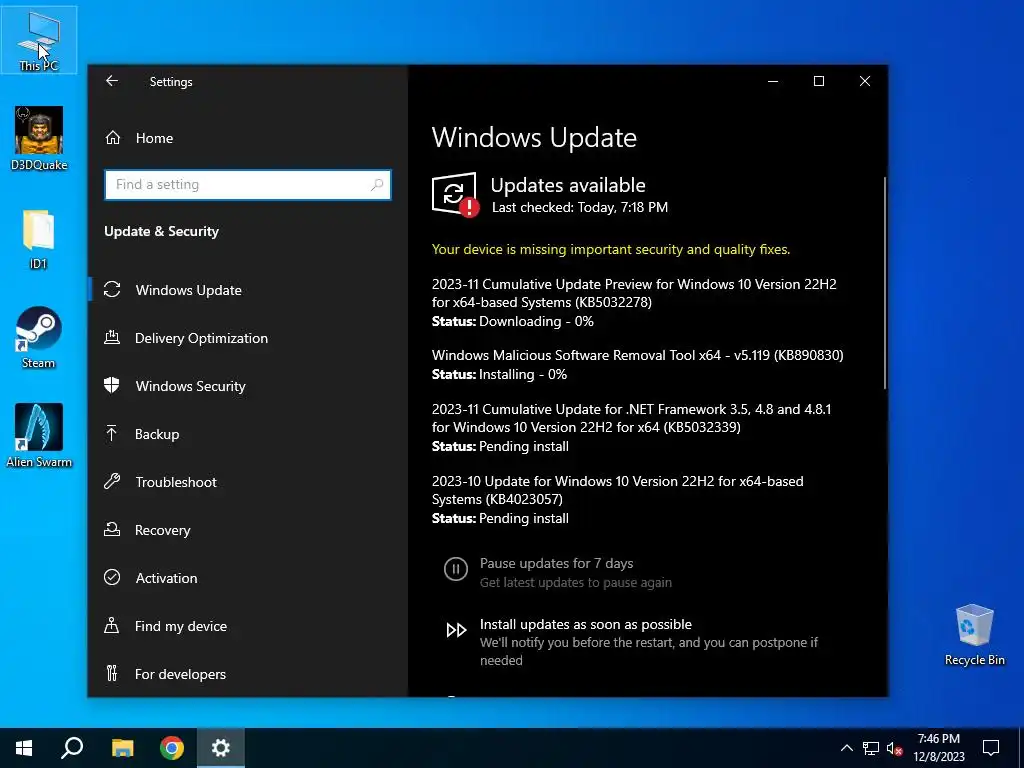
Task: Click the missing important security fixes message
Action: tap(611, 249)
